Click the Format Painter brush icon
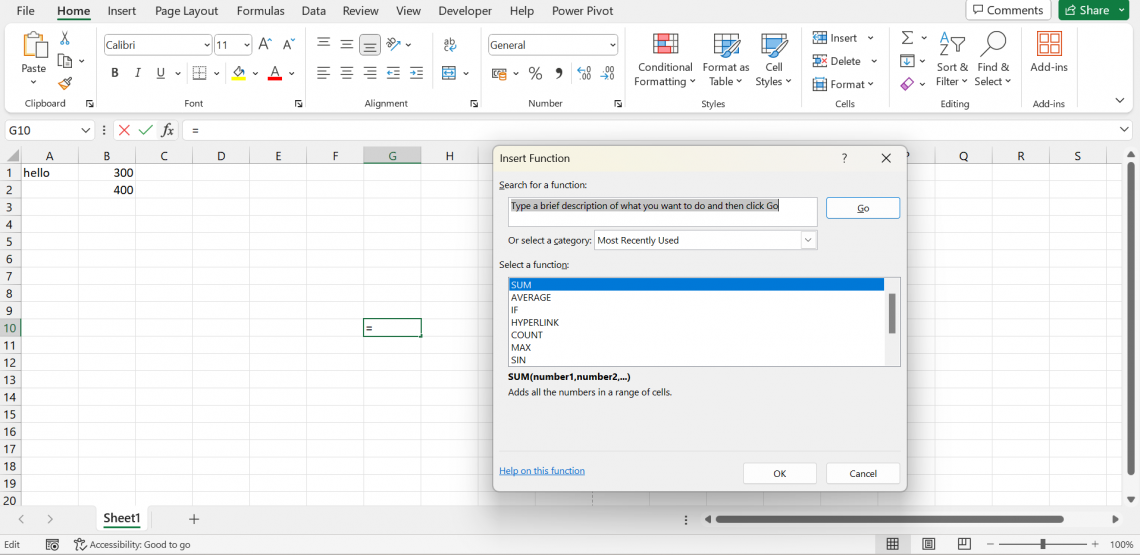This screenshot has width=1140, height=555. point(65,84)
